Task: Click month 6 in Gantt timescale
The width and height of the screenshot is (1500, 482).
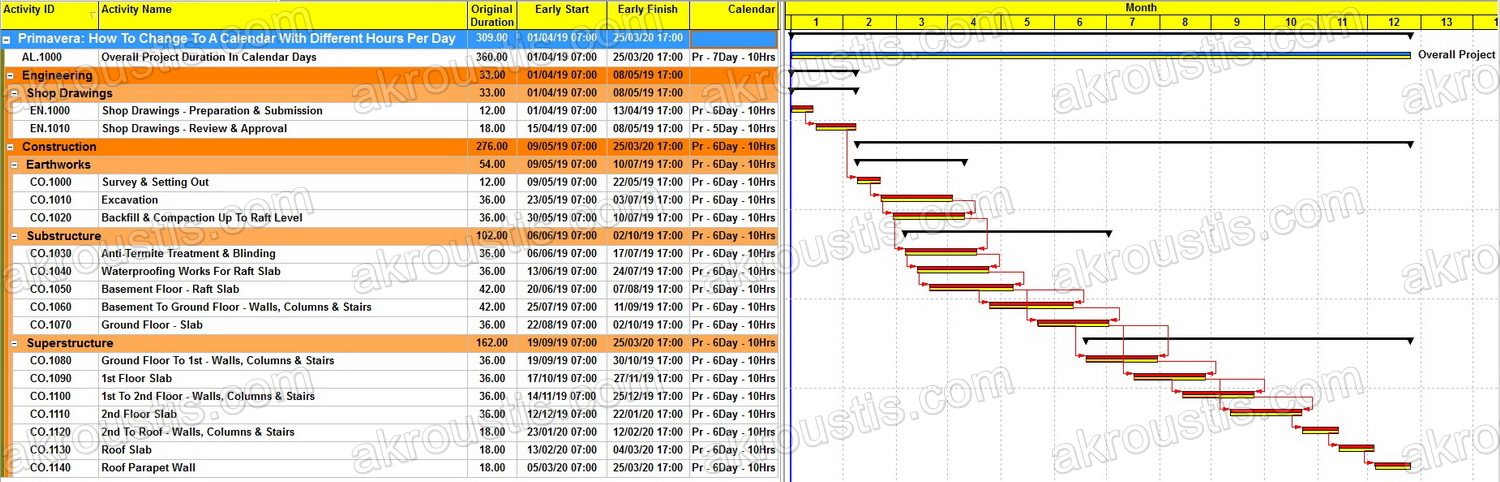Action: (x=1080, y=22)
